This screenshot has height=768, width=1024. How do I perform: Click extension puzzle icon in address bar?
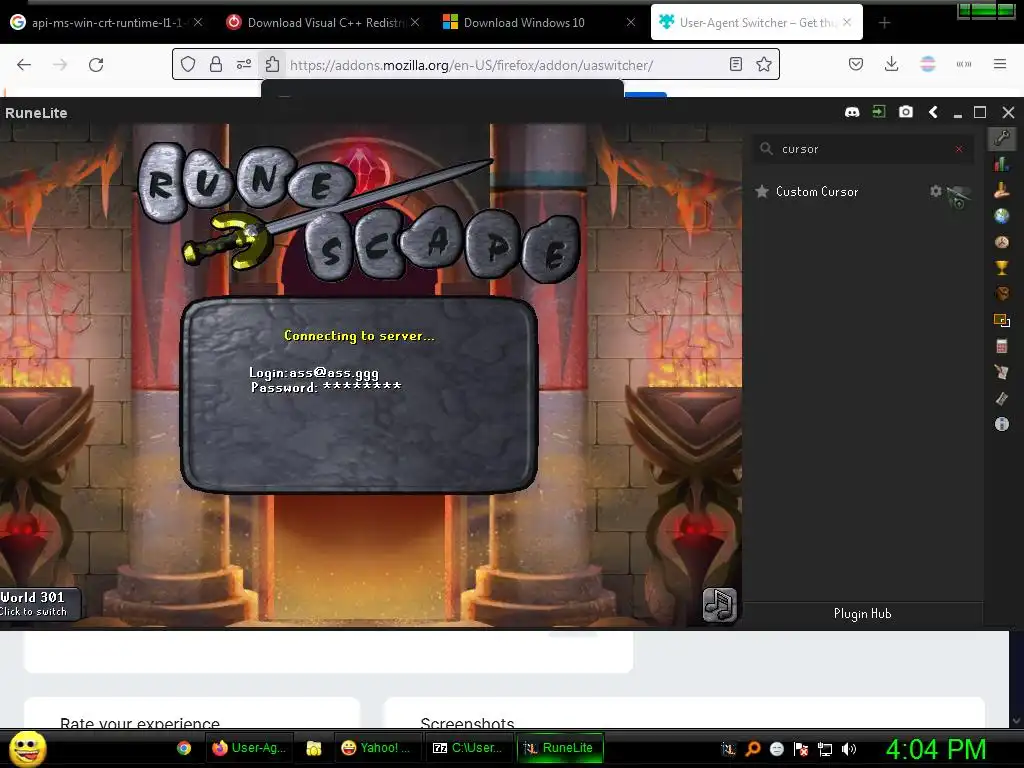tap(272, 64)
